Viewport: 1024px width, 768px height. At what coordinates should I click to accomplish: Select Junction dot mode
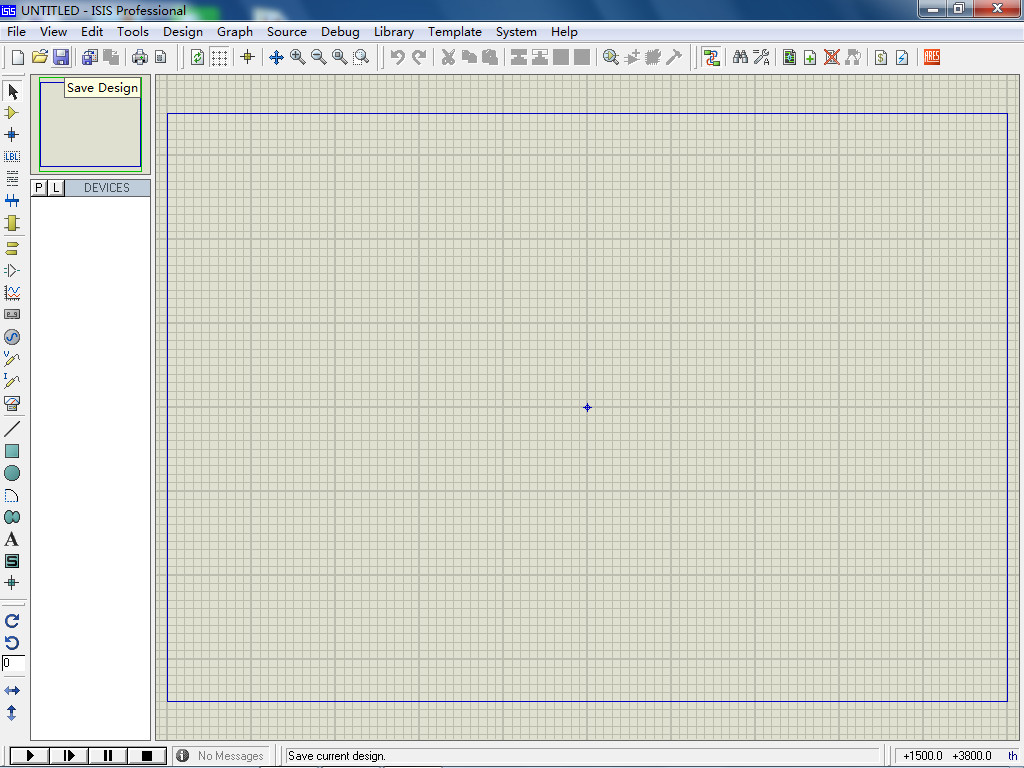(x=12, y=135)
